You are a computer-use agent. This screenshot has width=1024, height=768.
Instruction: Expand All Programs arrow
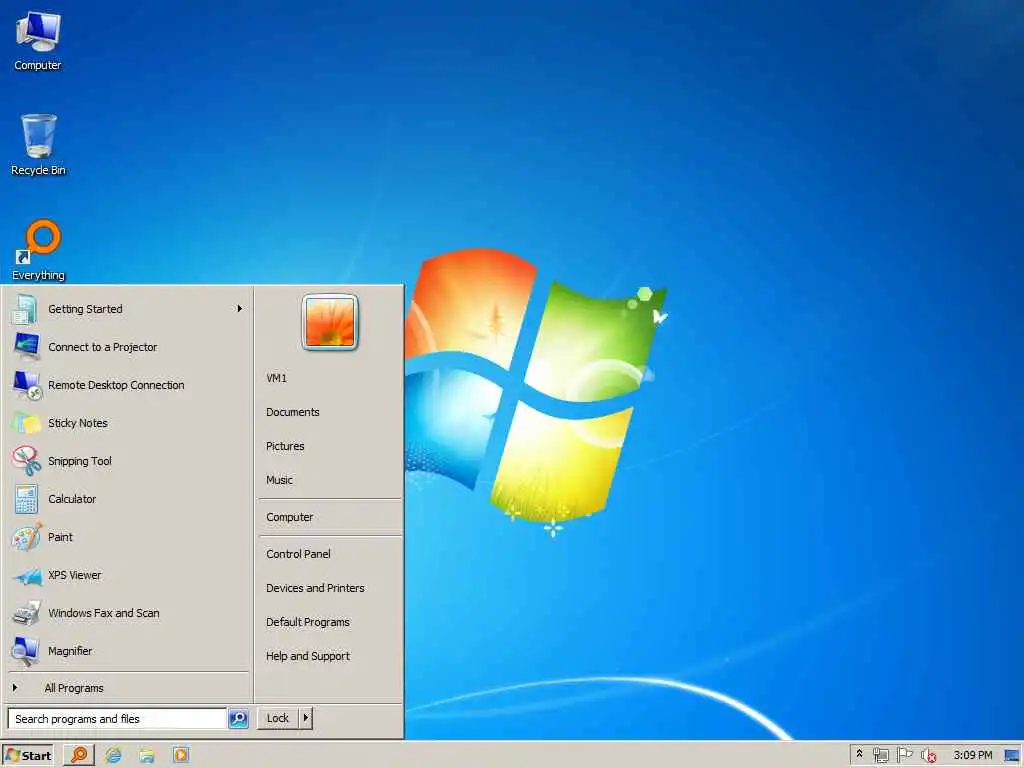click(15, 688)
